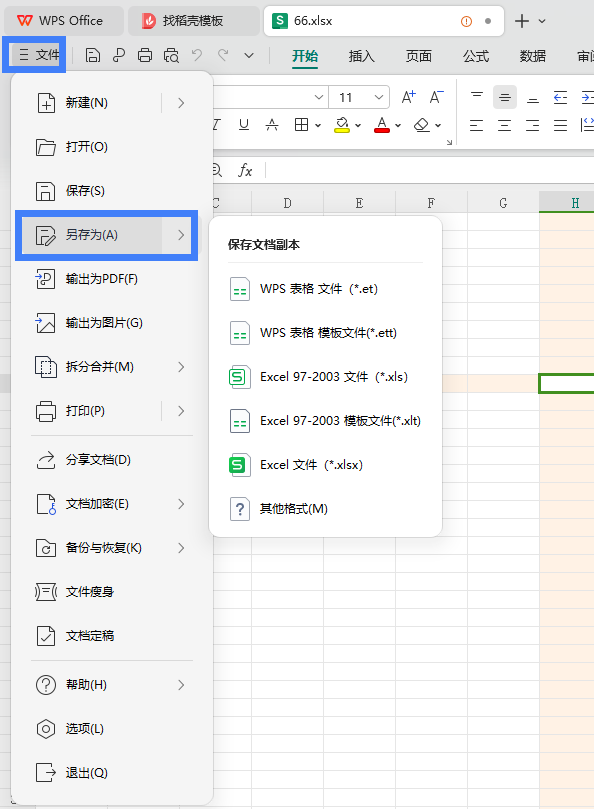The width and height of the screenshot is (594, 809).
Task: Switch to the 找稻壳模板 tab
Action: point(194,21)
